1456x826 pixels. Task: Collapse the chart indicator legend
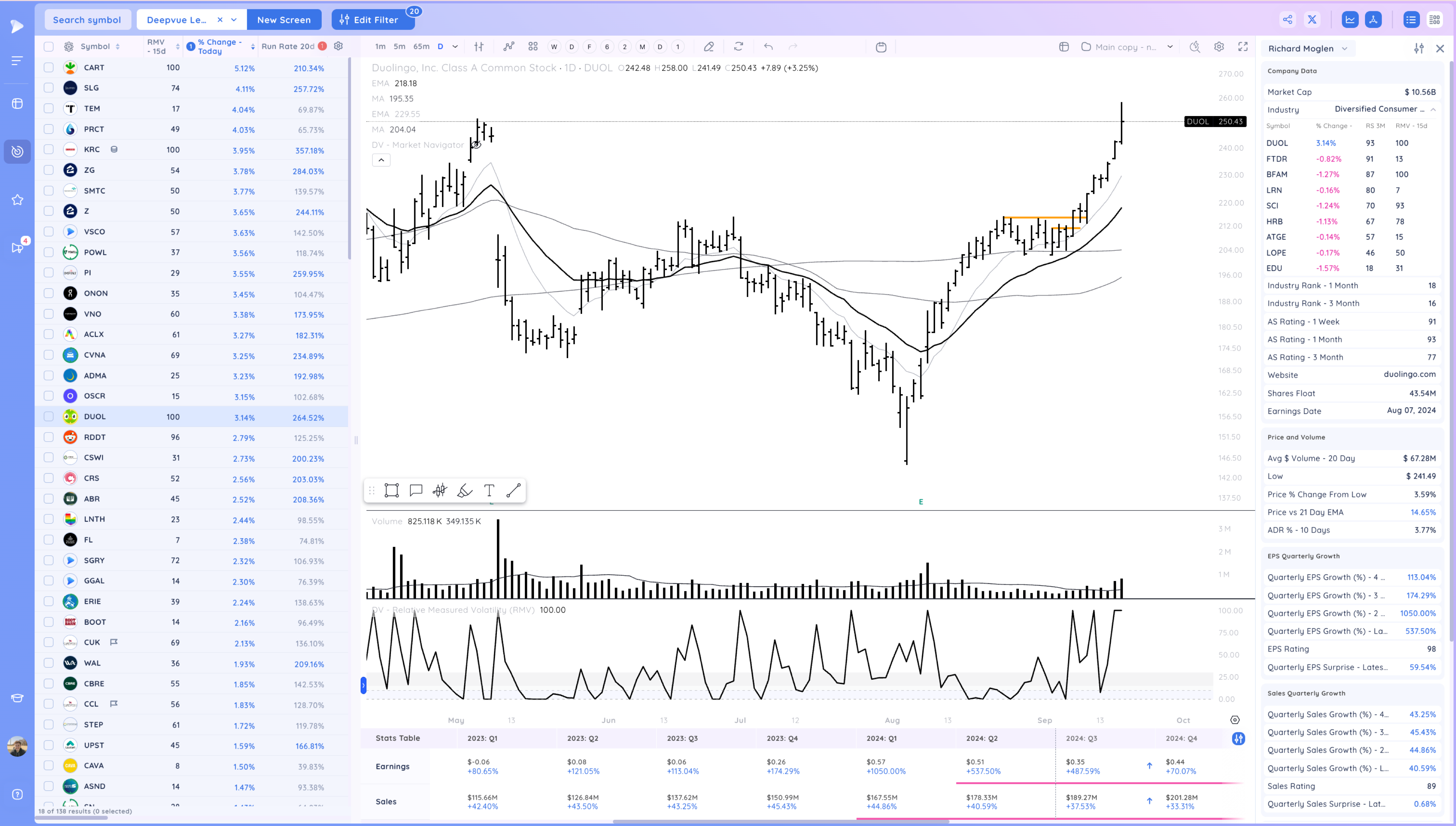[381, 160]
